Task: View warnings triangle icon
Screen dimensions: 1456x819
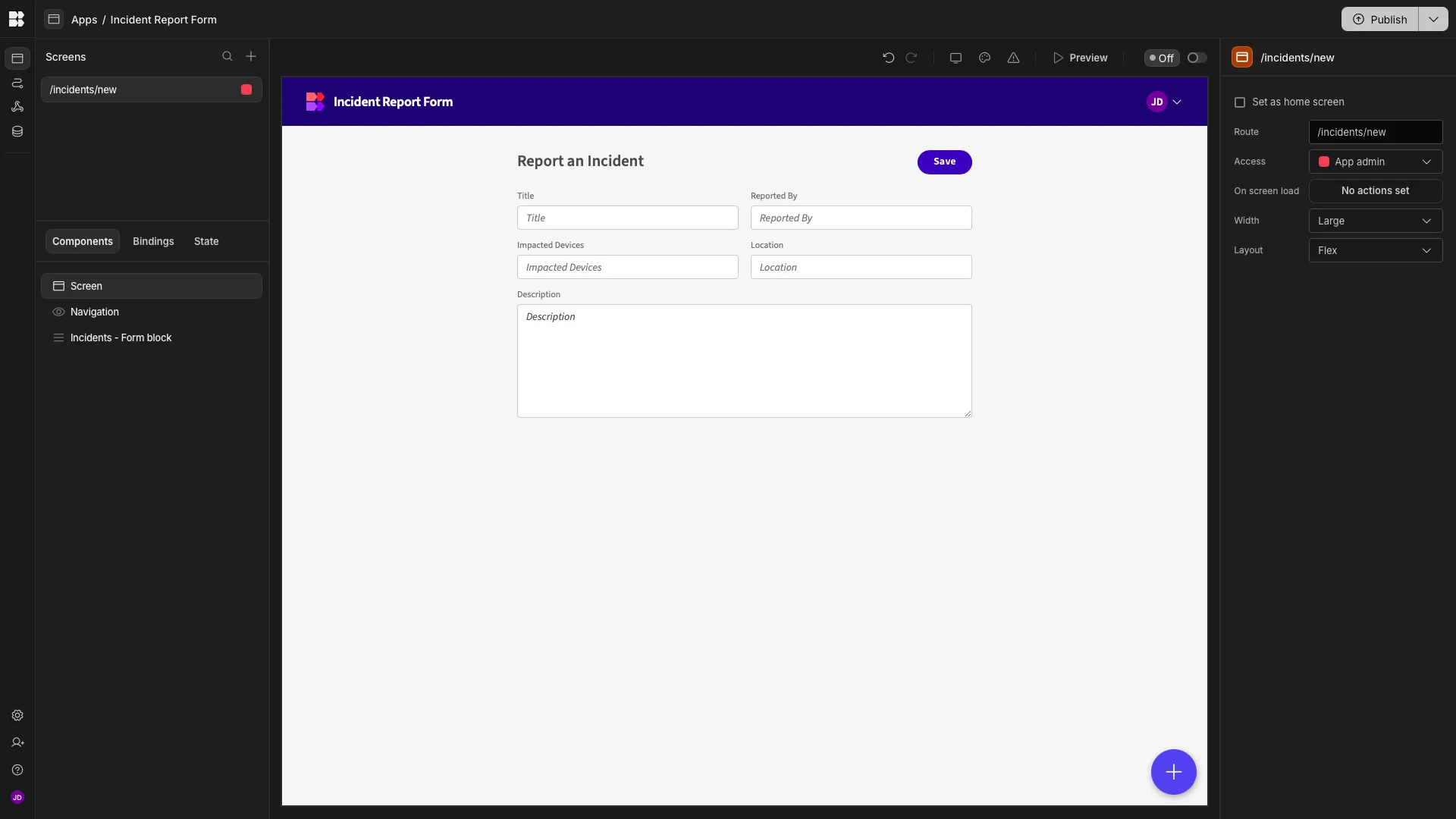Action: 1013,58
